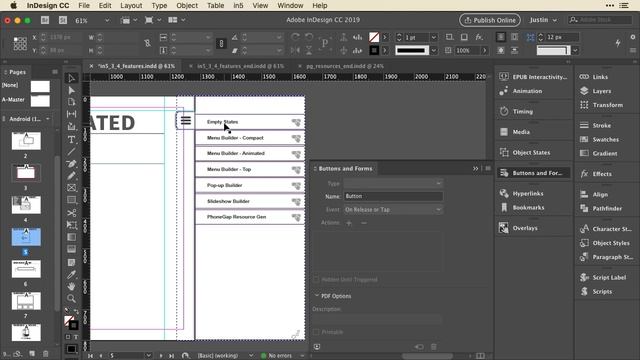Remove action with the minus button
Image resolution: width=640 pixels, height=360 pixels.
tap(364, 223)
